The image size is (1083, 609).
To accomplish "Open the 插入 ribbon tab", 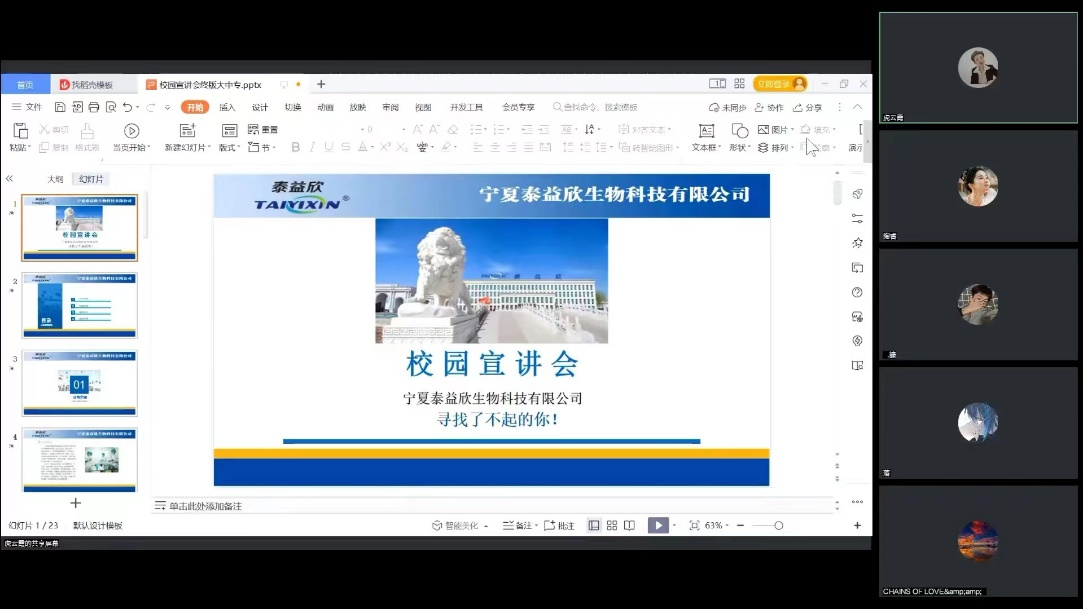I will click(x=227, y=107).
